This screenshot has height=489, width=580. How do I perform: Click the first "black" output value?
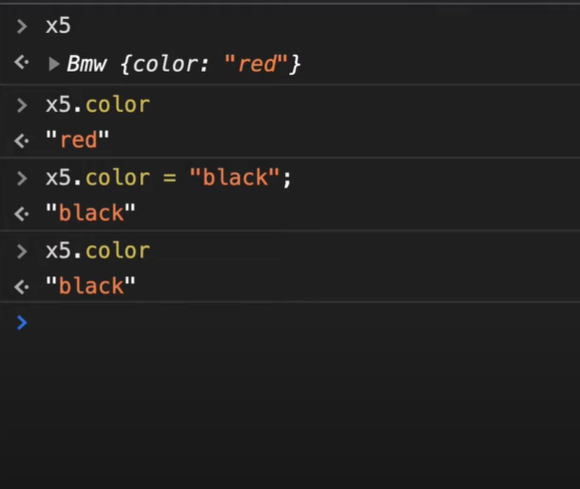pos(91,213)
